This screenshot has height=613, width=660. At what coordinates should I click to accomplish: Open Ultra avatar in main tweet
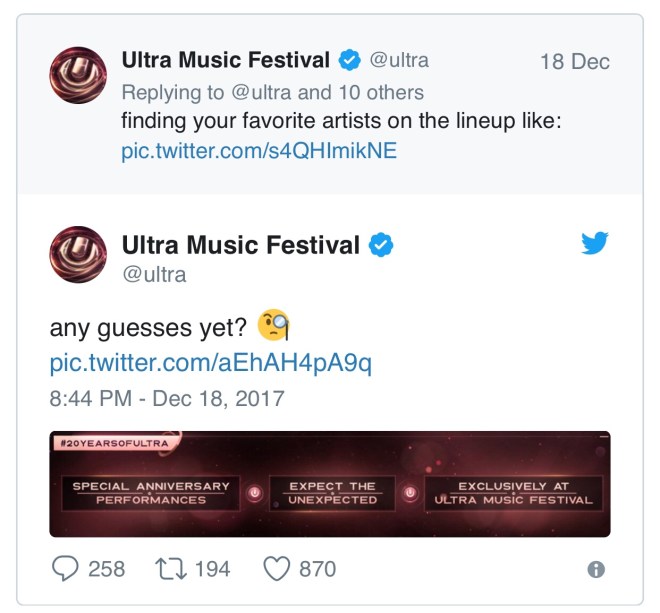click(x=78, y=255)
